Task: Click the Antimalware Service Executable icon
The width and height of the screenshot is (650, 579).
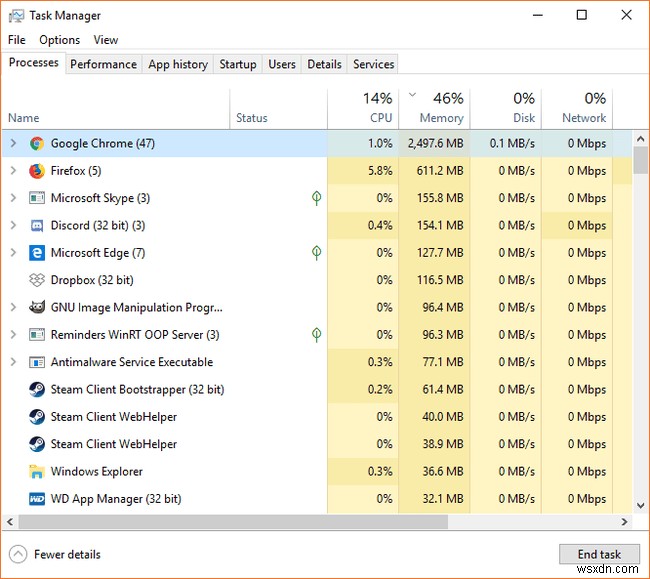Action: [x=37, y=362]
